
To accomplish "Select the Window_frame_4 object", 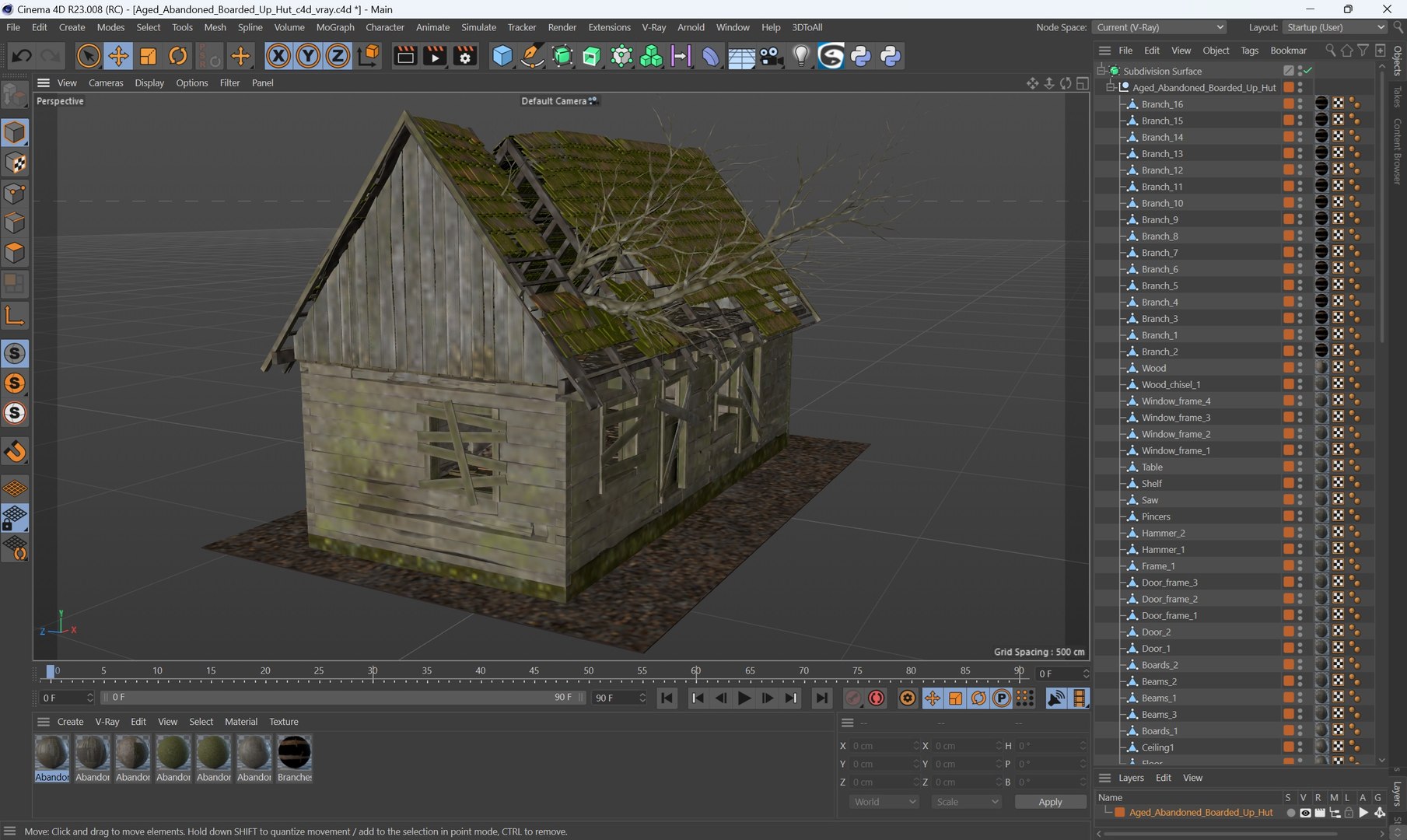I will click(1176, 401).
